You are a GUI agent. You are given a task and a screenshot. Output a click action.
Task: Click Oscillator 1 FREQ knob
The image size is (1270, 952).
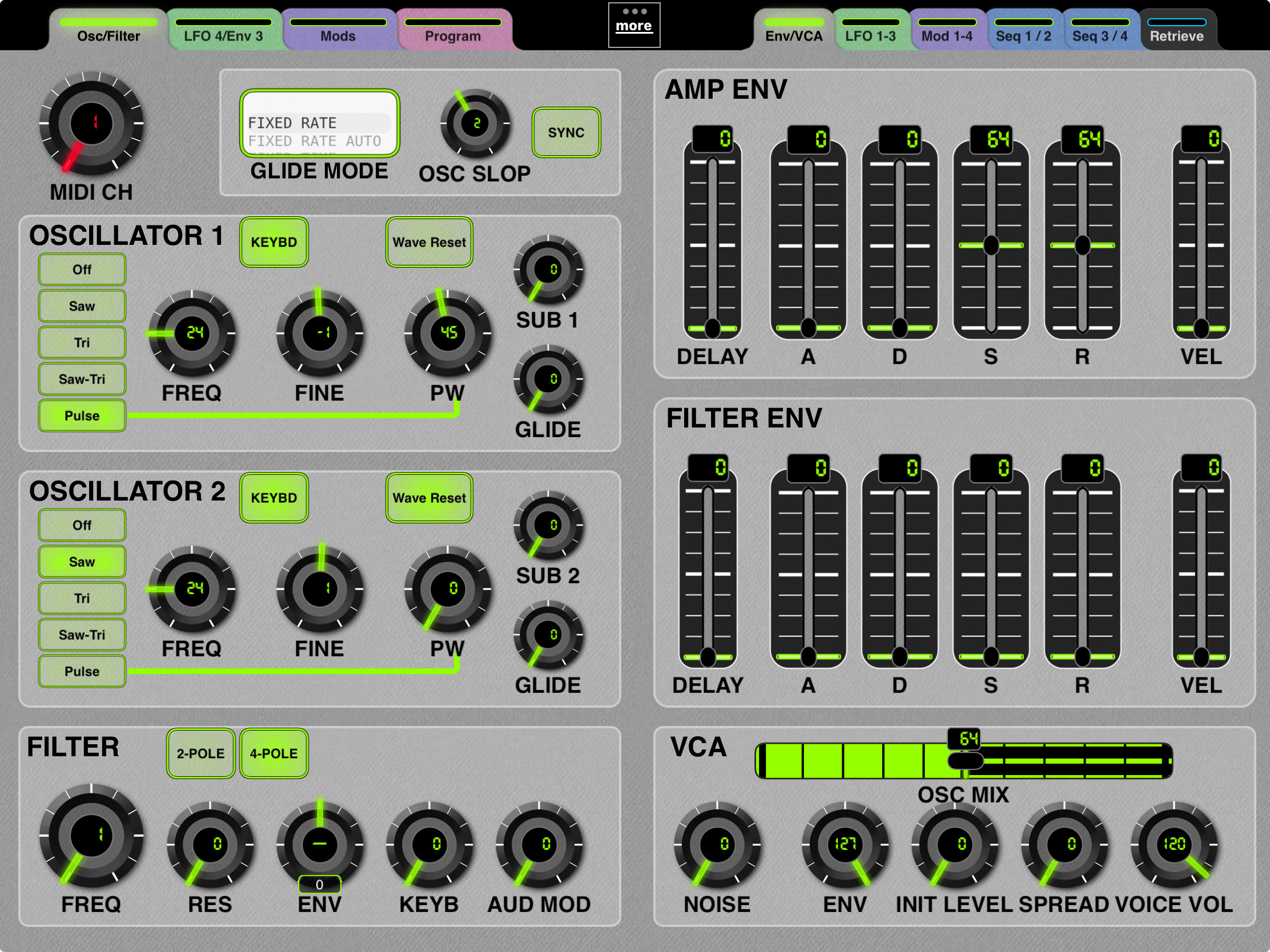(x=192, y=333)
